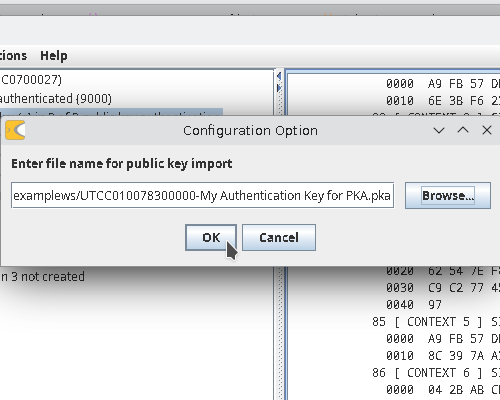Click the Configuration Option dialog app icon
The height and width of the screenshot is (400, 500).
tap(15, 130)
